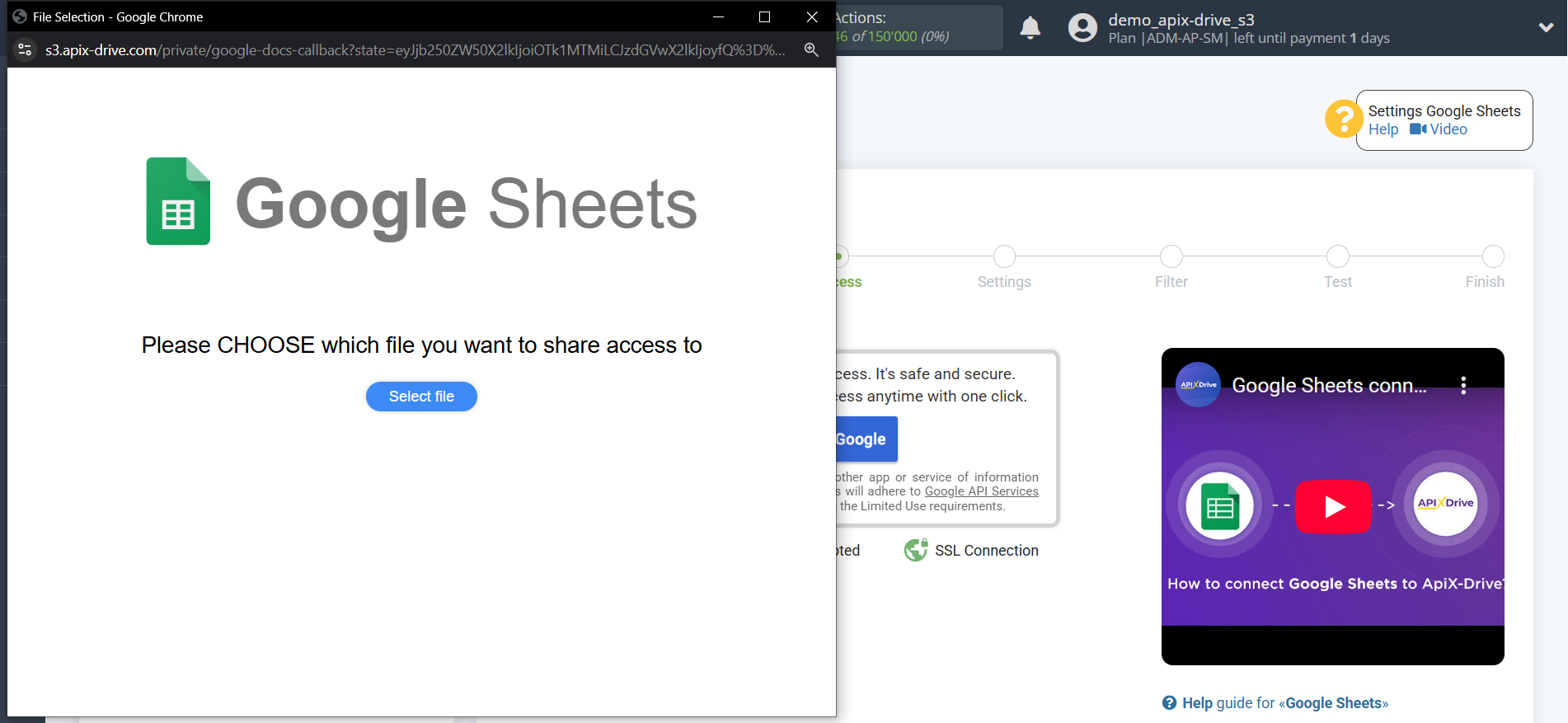This screenshot has width=1568, height=723.
Task: Open notifications bell icon
Action: [x=1030, y=28]
